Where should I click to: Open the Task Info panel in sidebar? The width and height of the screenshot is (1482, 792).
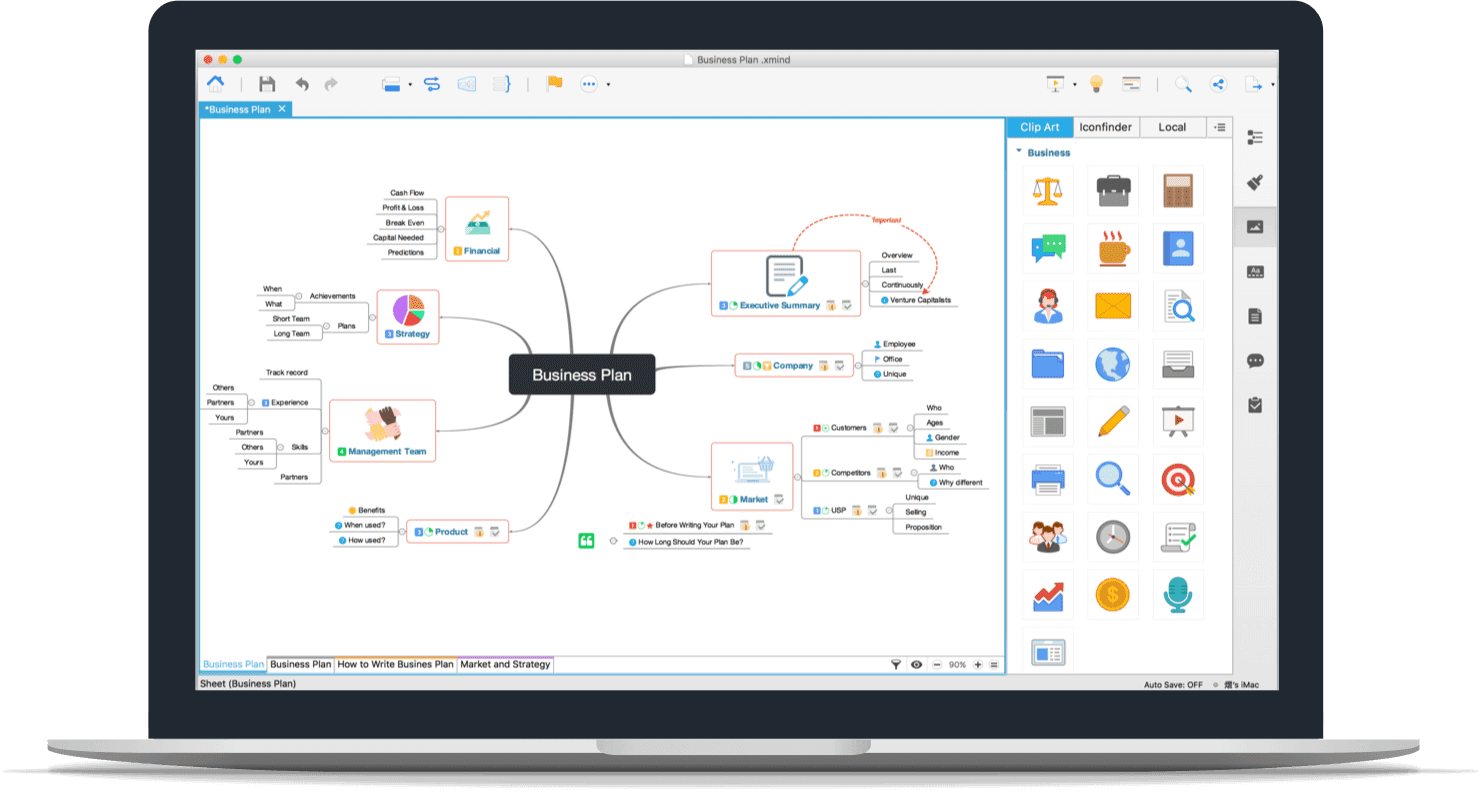pyautogui.click(x=1256, y=405)
